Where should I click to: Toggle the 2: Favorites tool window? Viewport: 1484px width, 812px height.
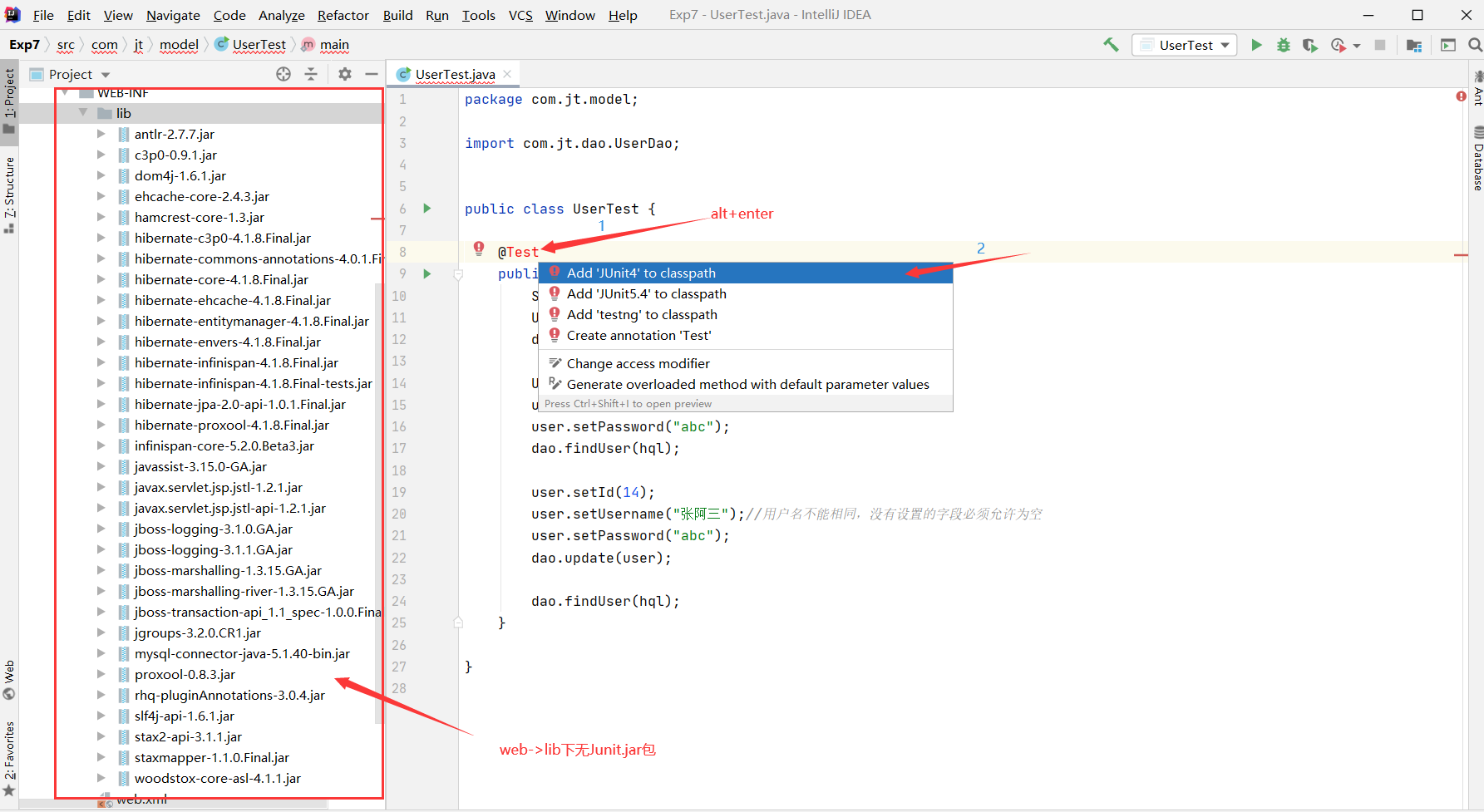[x=9, y=759]
